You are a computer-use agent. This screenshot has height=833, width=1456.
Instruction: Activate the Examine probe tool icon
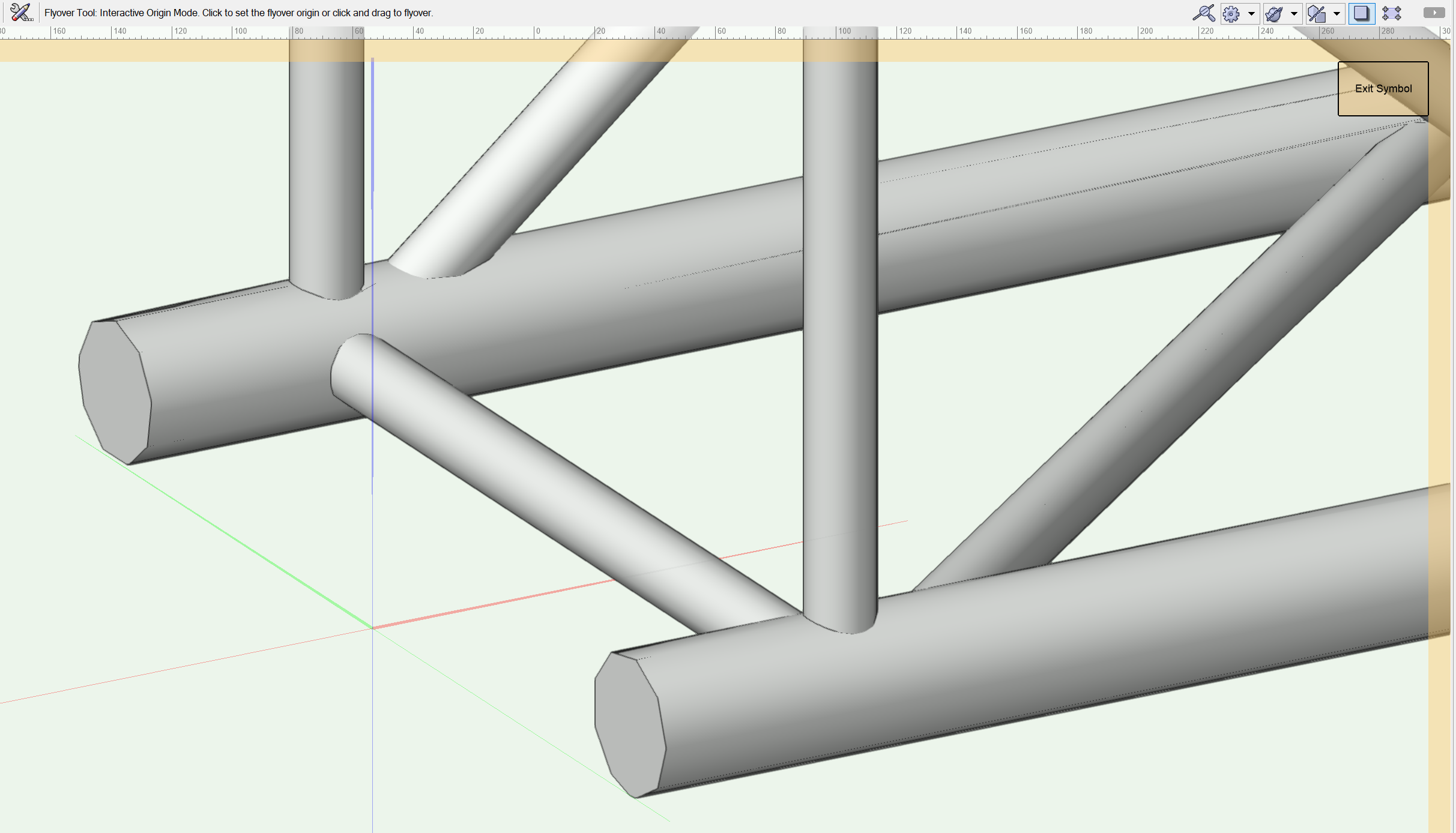coord(1204,13)
